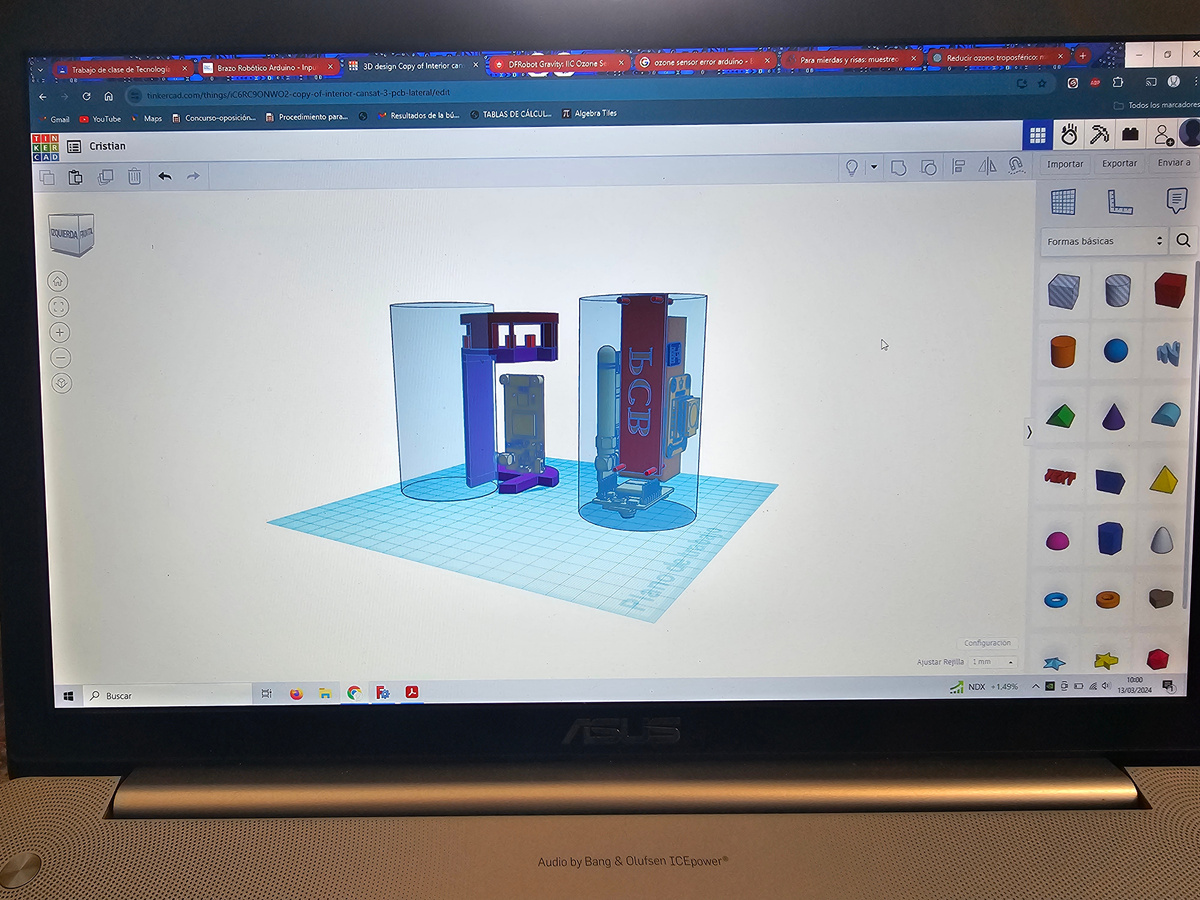
Task: Open the Ajustar Rejilla 1 mm dropdown
Action: click(992, 662)
